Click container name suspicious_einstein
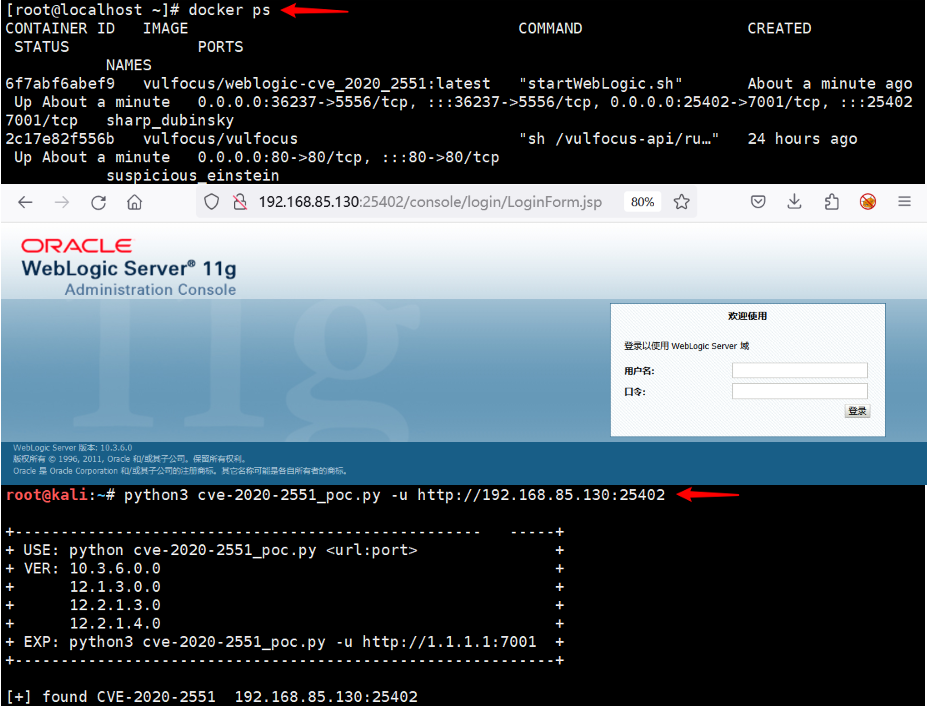The width and height of the screenshot is (927, 706). coord(193,176)
